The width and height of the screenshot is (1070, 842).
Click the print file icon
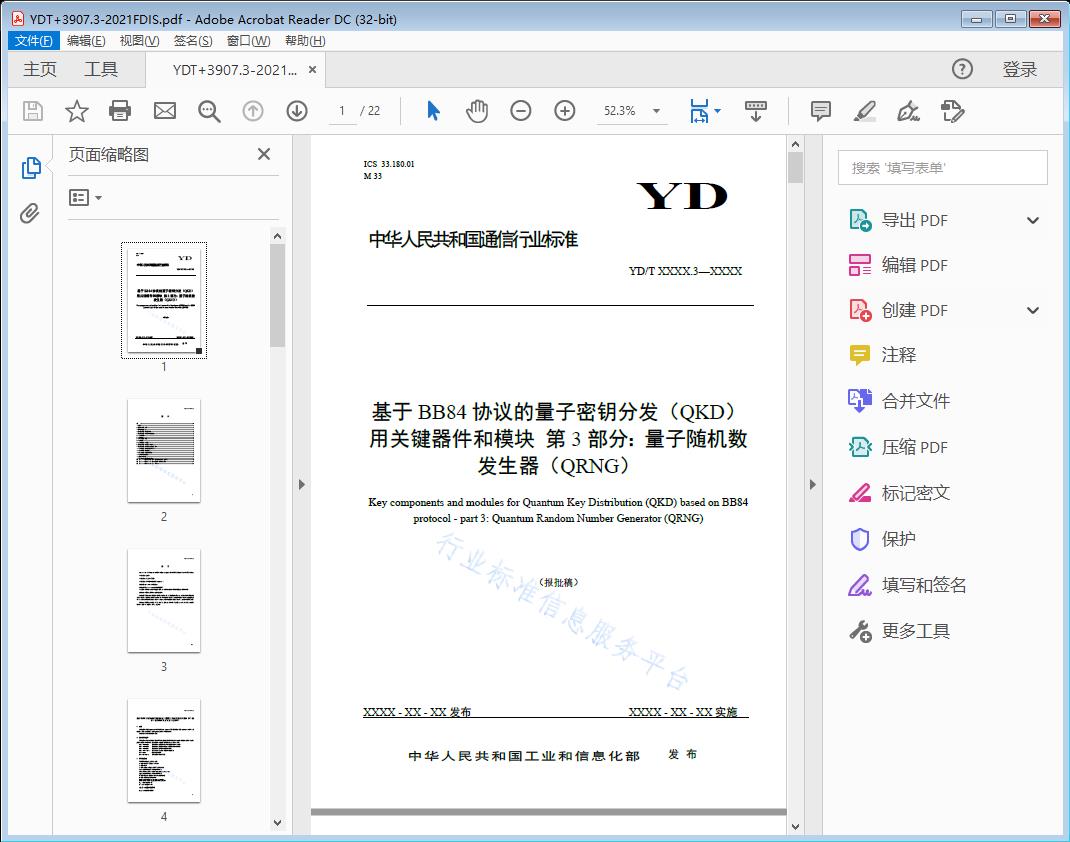[120, 111]
